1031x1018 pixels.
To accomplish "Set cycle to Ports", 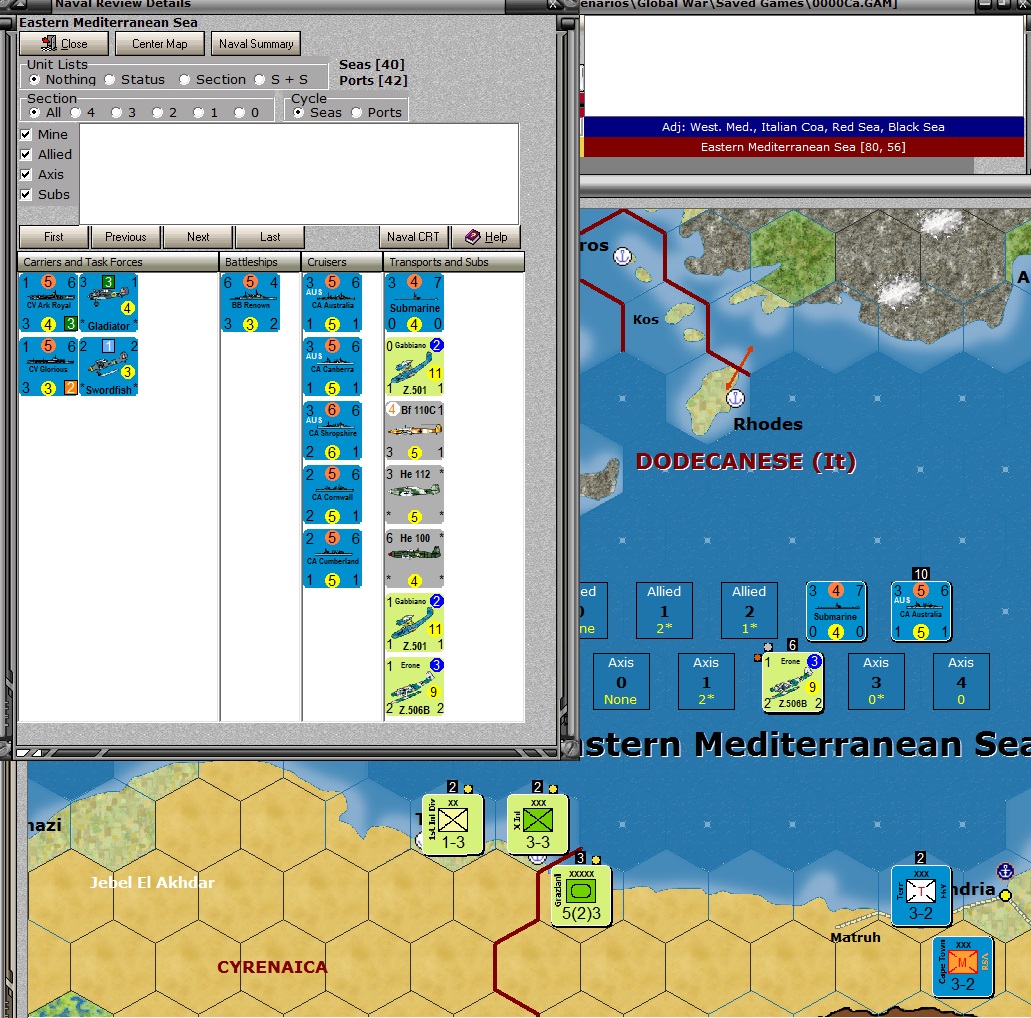I will [x=377, y=112].
